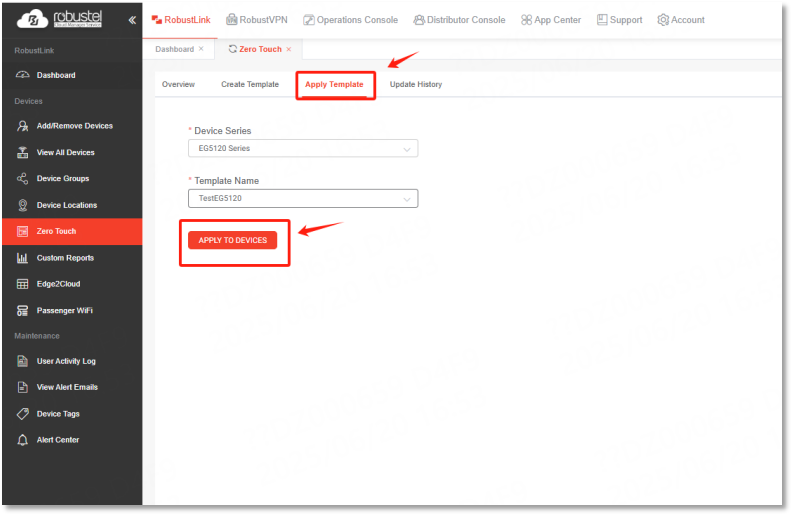Open the Device Series dropdown
The image size is (792, 514).
pos(303,148)
